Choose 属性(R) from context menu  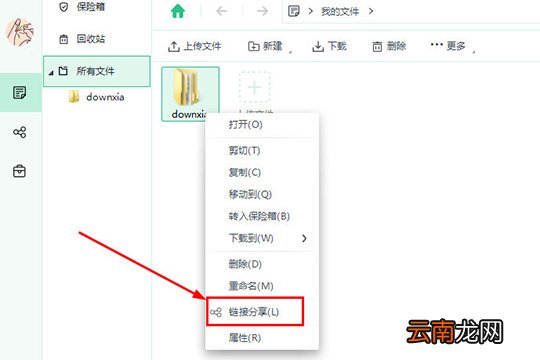[x=262, y=338]
